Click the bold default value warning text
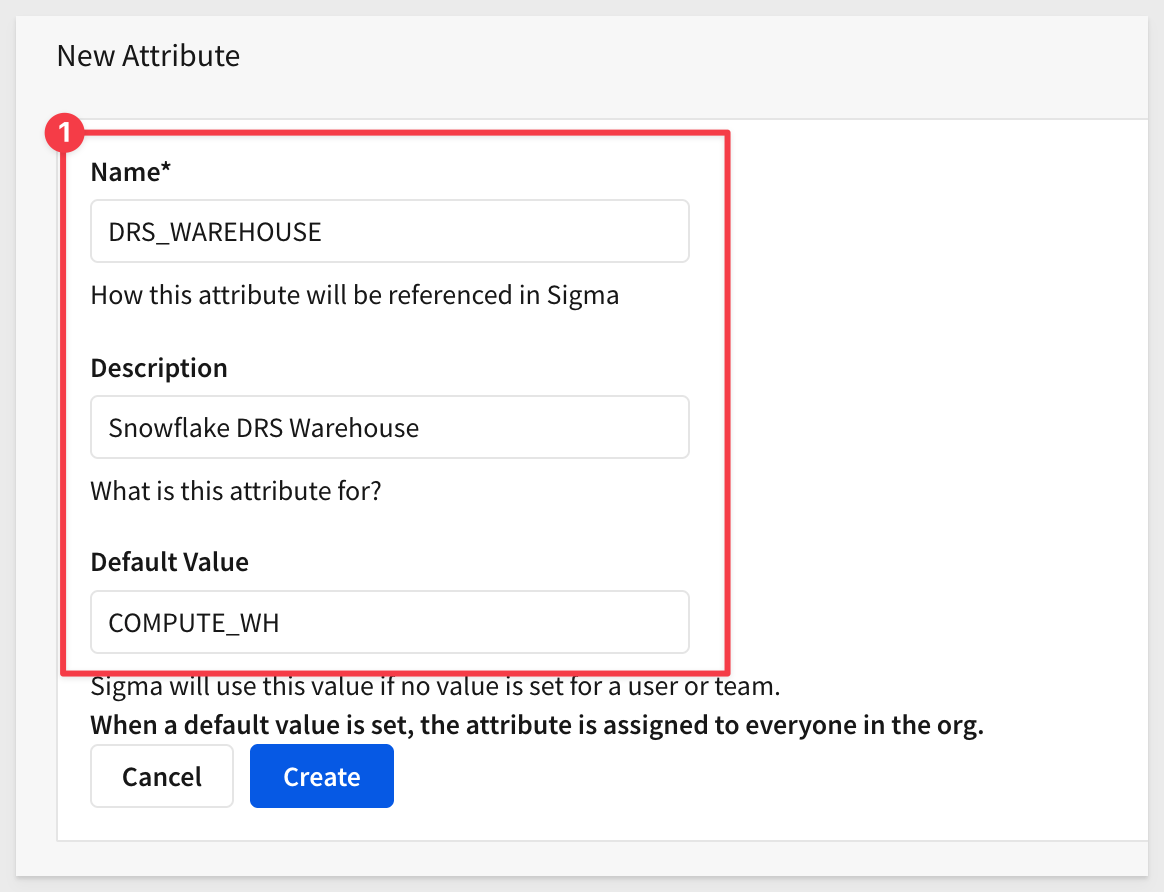Viewport: 1164px width, 892px height. click(x=537, y=724)
